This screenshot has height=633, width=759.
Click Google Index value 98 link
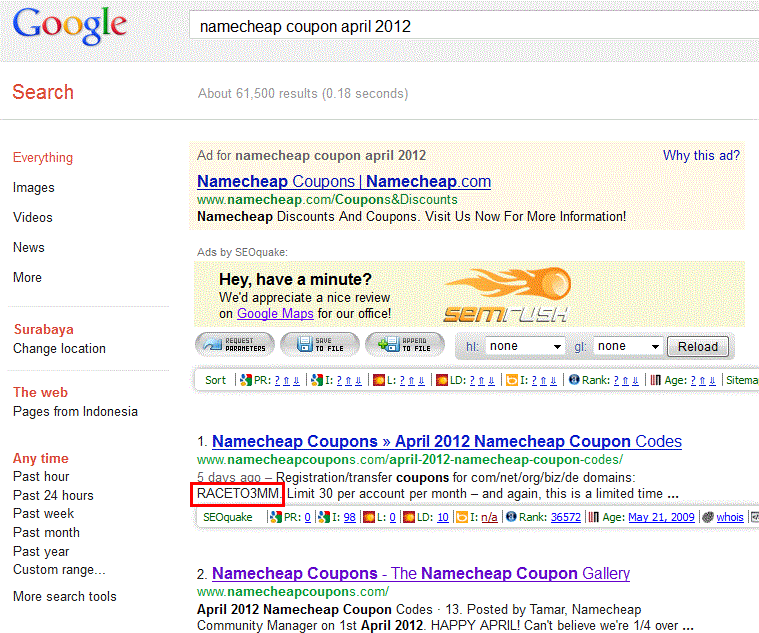coord(349,517)
